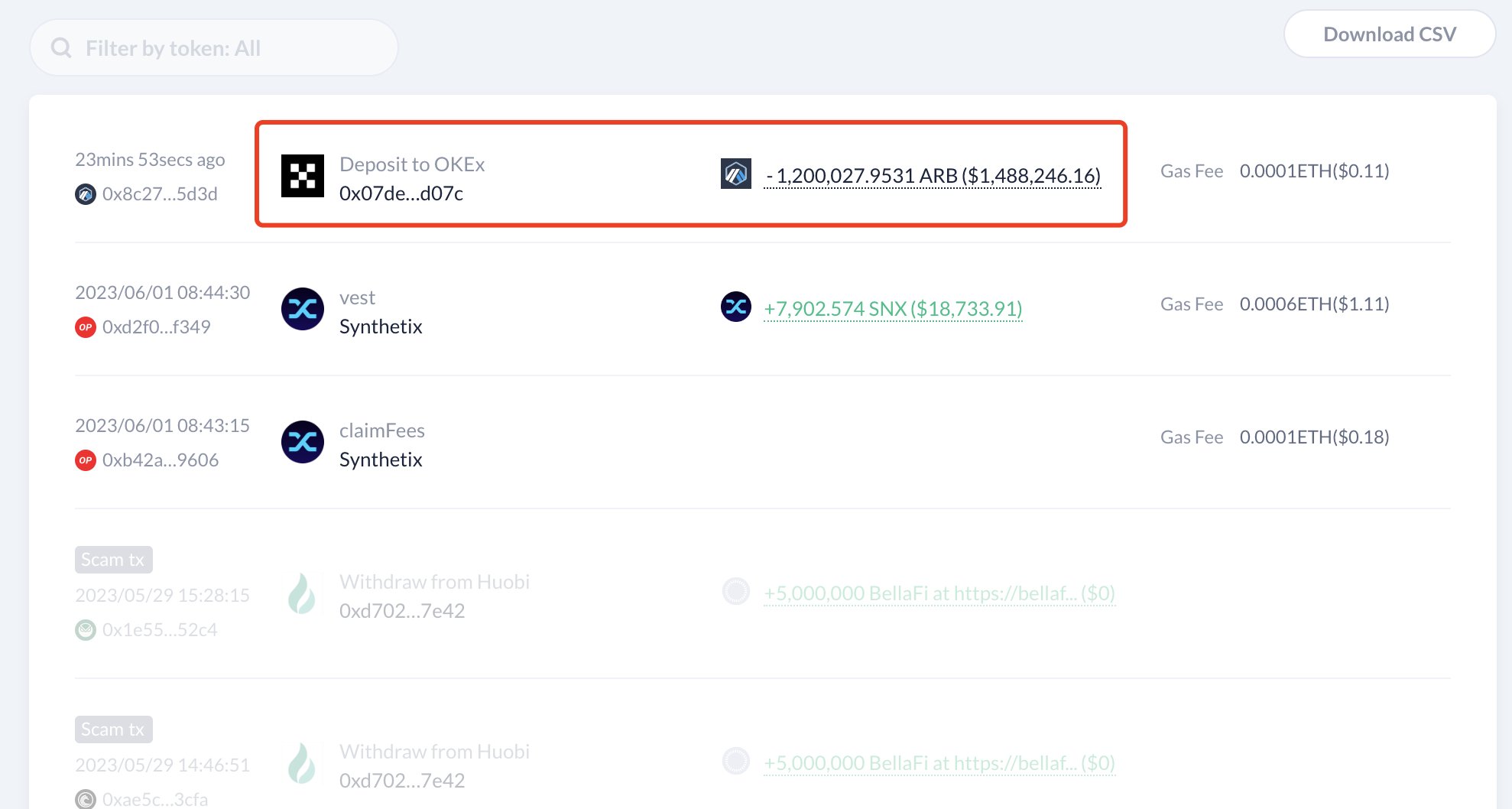The image size is (1512, 809).
Task: Open the +7,902.574 SNX amount link
Action: coord(894,309)
